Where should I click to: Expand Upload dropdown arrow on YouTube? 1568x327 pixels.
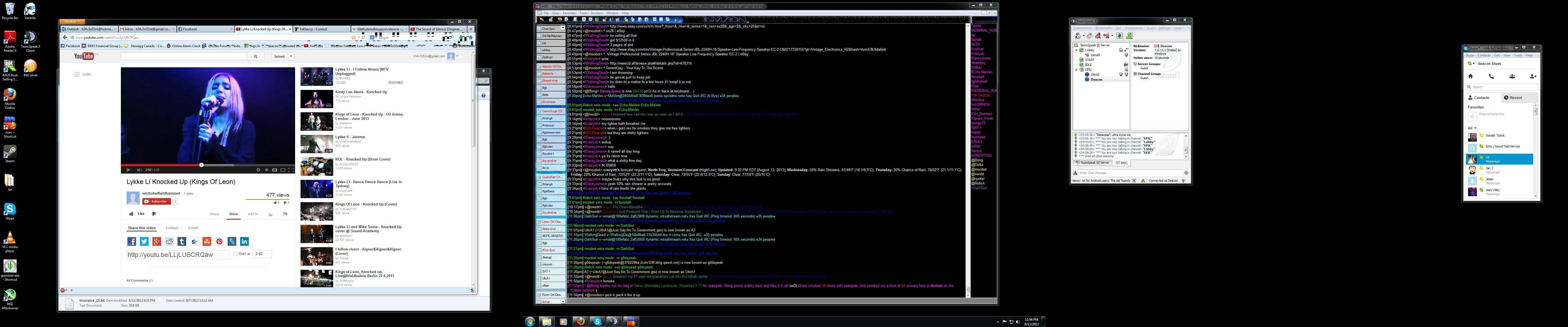[x=291, y=56]
